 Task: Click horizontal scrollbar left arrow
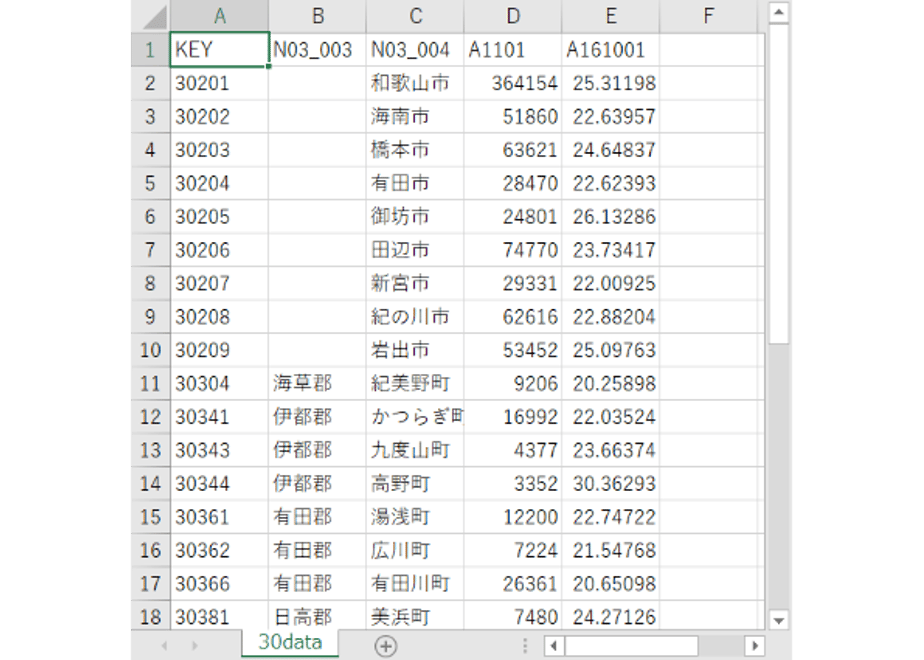[554, 645]
